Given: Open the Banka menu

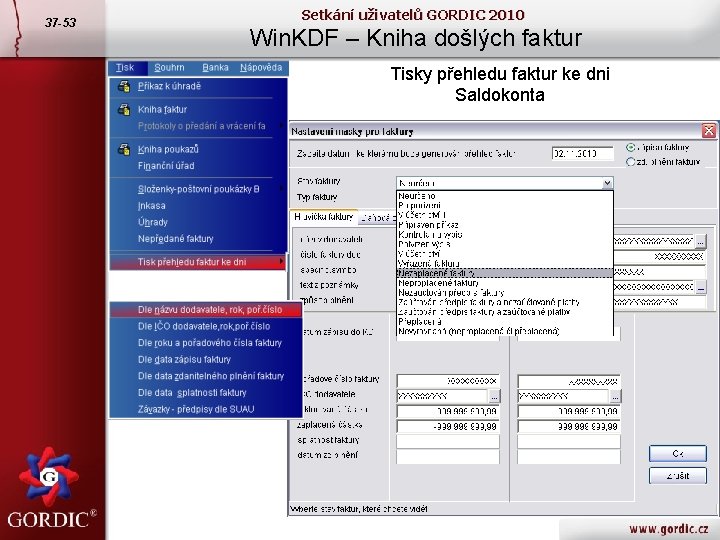Looking at the screenshot, I should click(215, 68).
